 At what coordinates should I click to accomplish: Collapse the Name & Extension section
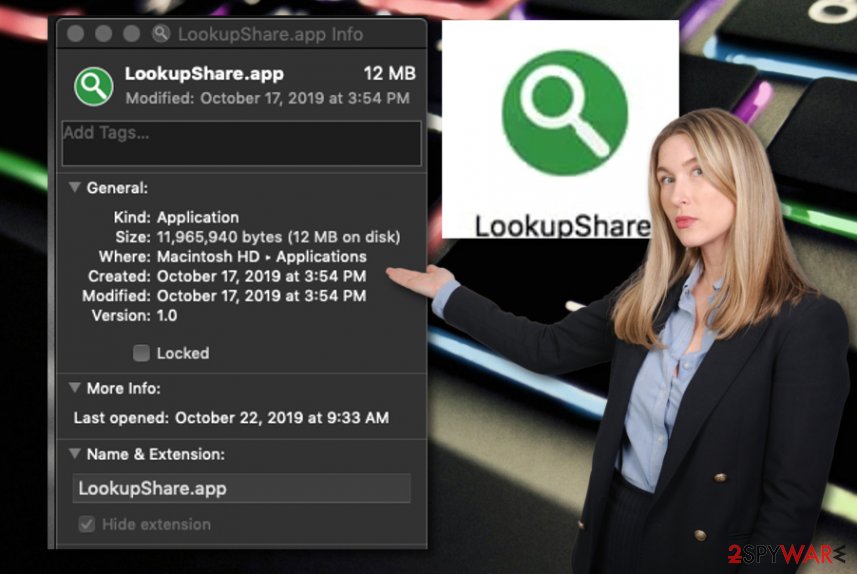click(x=75, y=453)
